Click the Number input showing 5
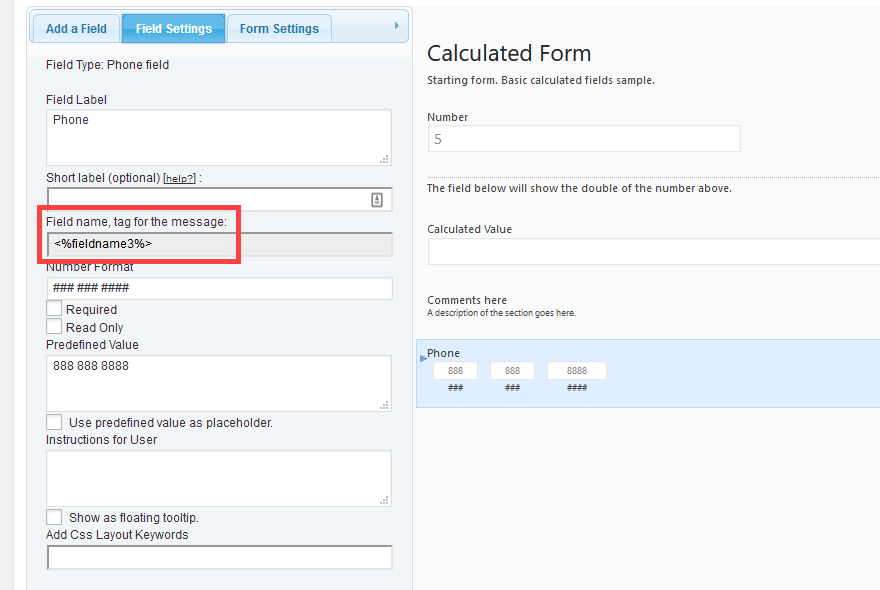The width and height of the screenshot is (880, 590). point(584,138)
